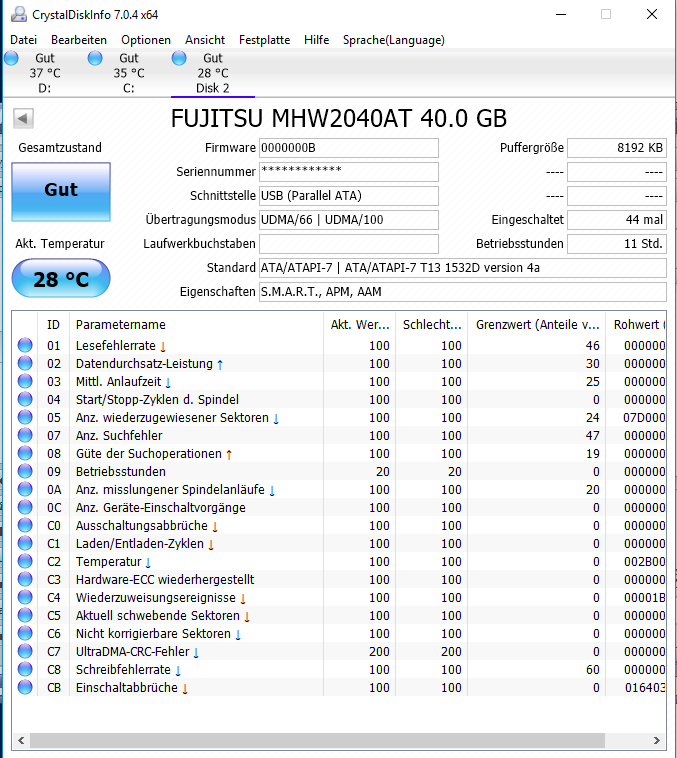
Task: Open the Hilfe menu
Action: 316,40
